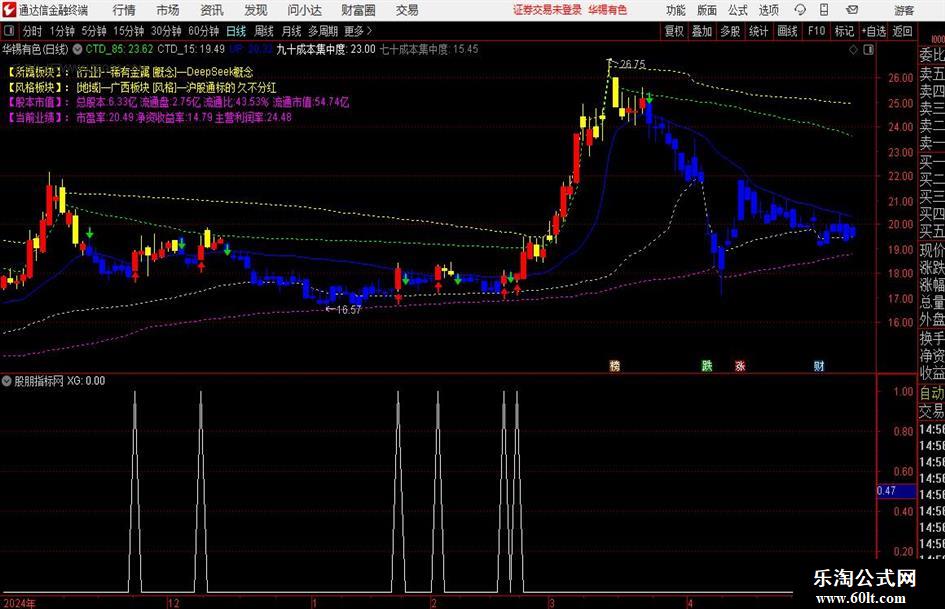Click the 统计 statistics button
945x609 pixels.
(758, 31)
